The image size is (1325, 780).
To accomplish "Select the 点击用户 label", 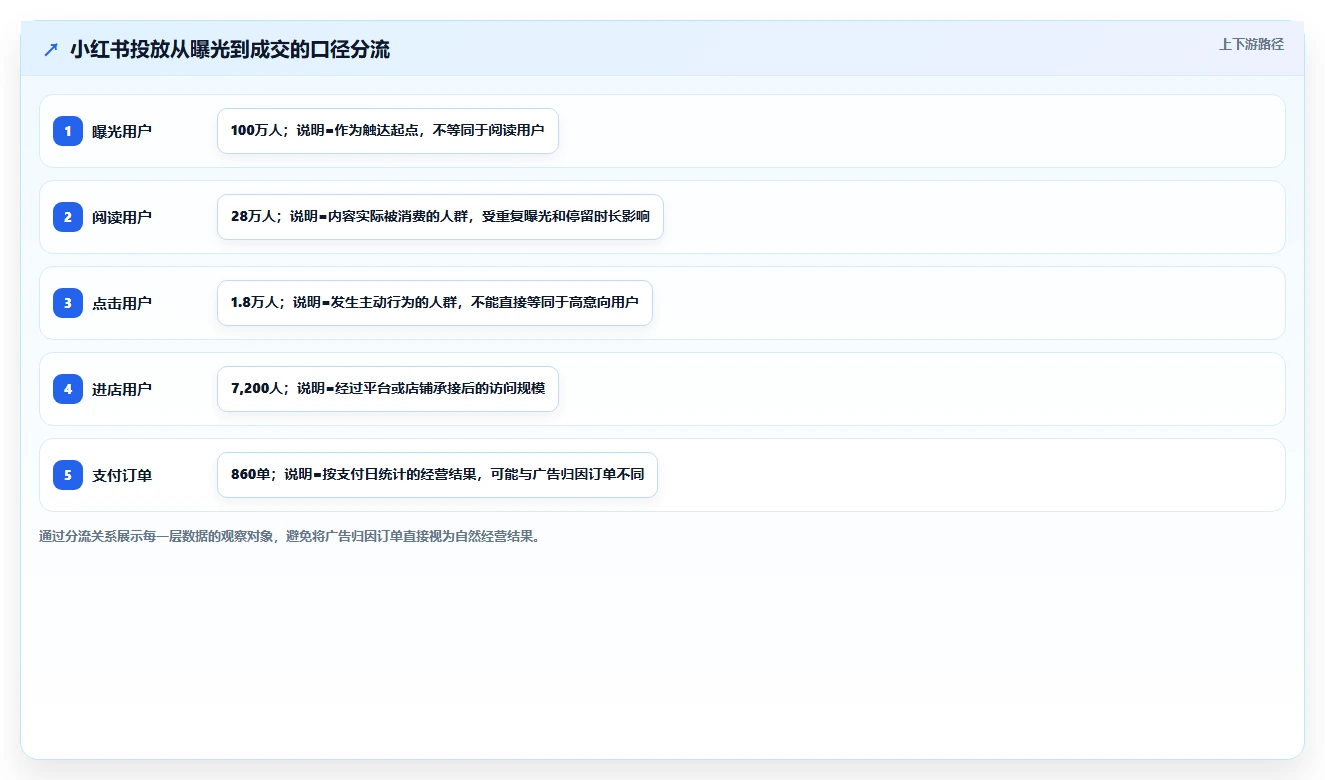I will click(x=122, y=303).
